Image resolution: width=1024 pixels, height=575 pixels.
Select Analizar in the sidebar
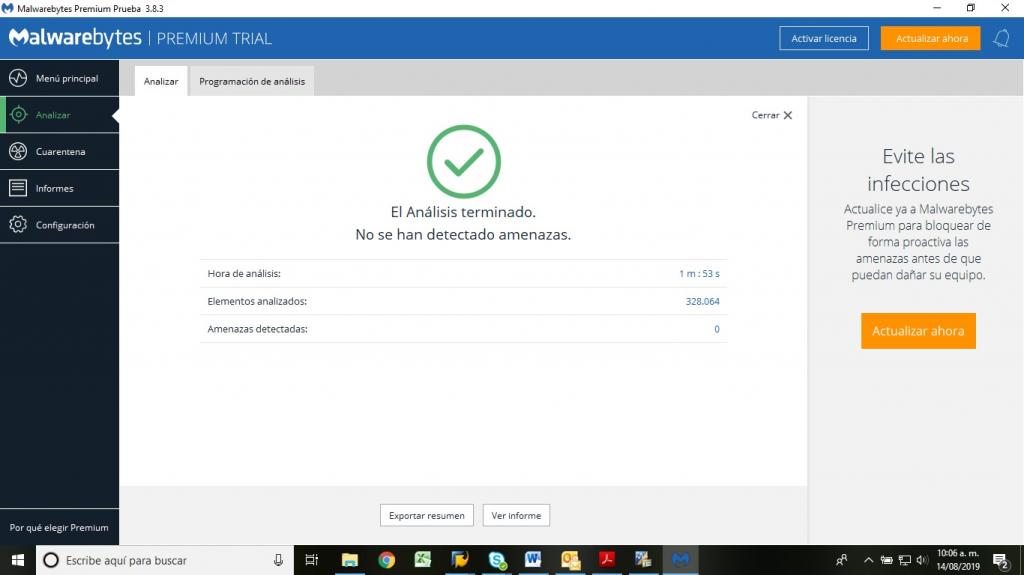(59, 115)
